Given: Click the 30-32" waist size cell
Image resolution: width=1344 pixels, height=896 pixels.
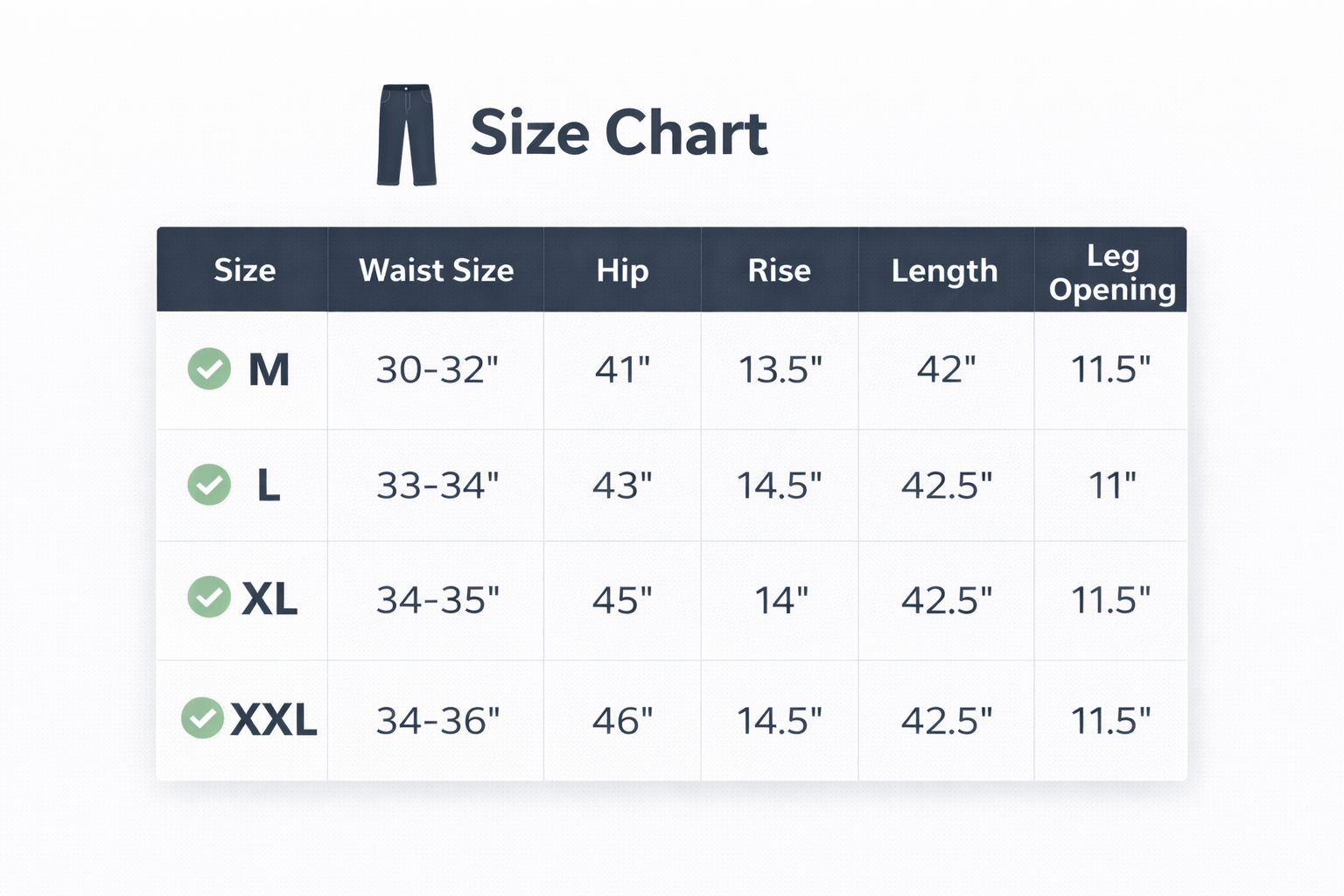Looking at the screenshot, I should click(437, 370).
